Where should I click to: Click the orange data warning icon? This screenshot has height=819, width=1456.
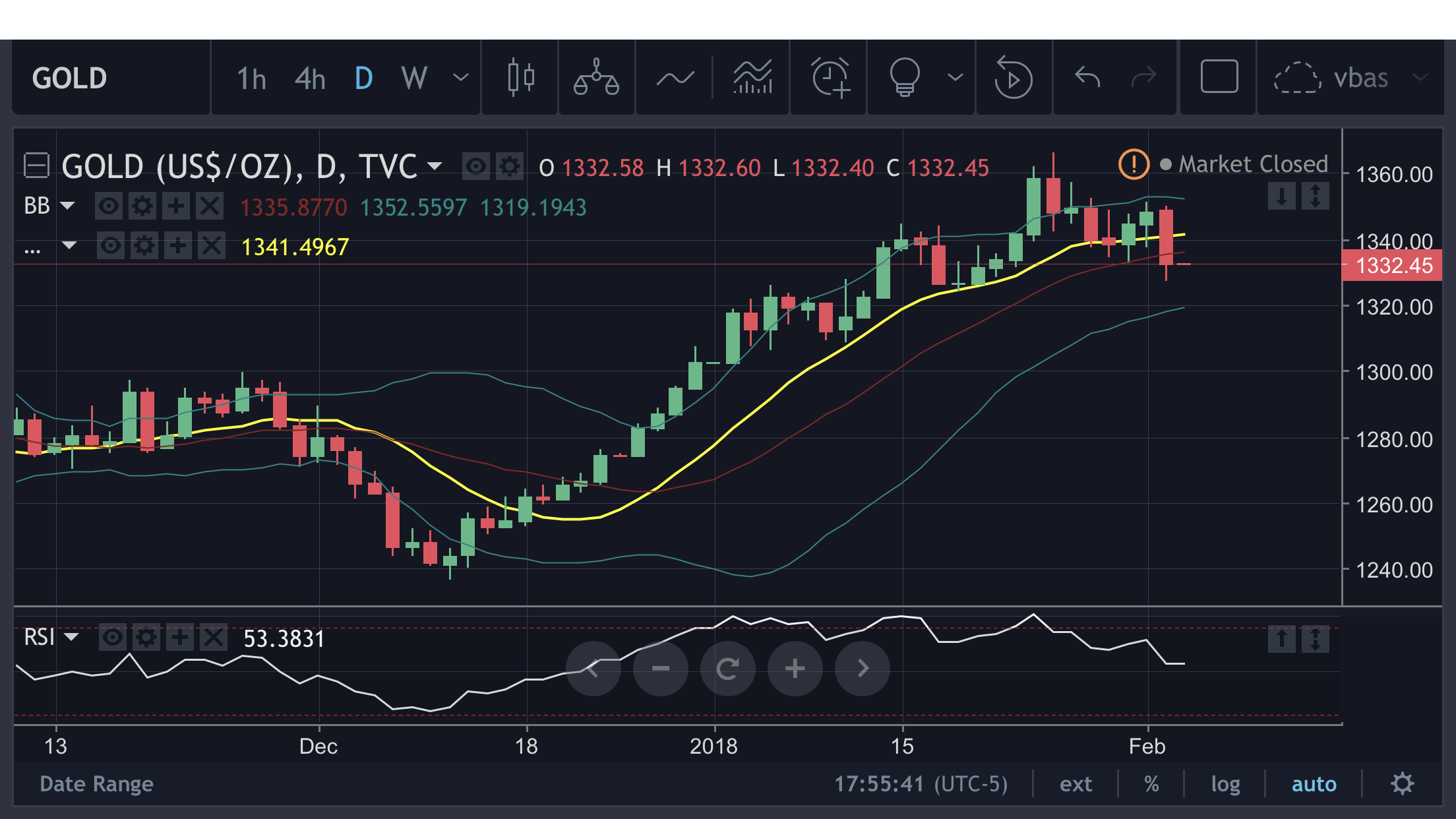(x=1134, y=164)
